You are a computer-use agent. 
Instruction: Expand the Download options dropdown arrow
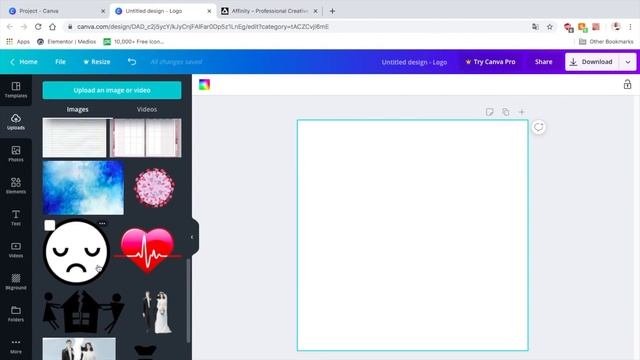coord(627,62)
